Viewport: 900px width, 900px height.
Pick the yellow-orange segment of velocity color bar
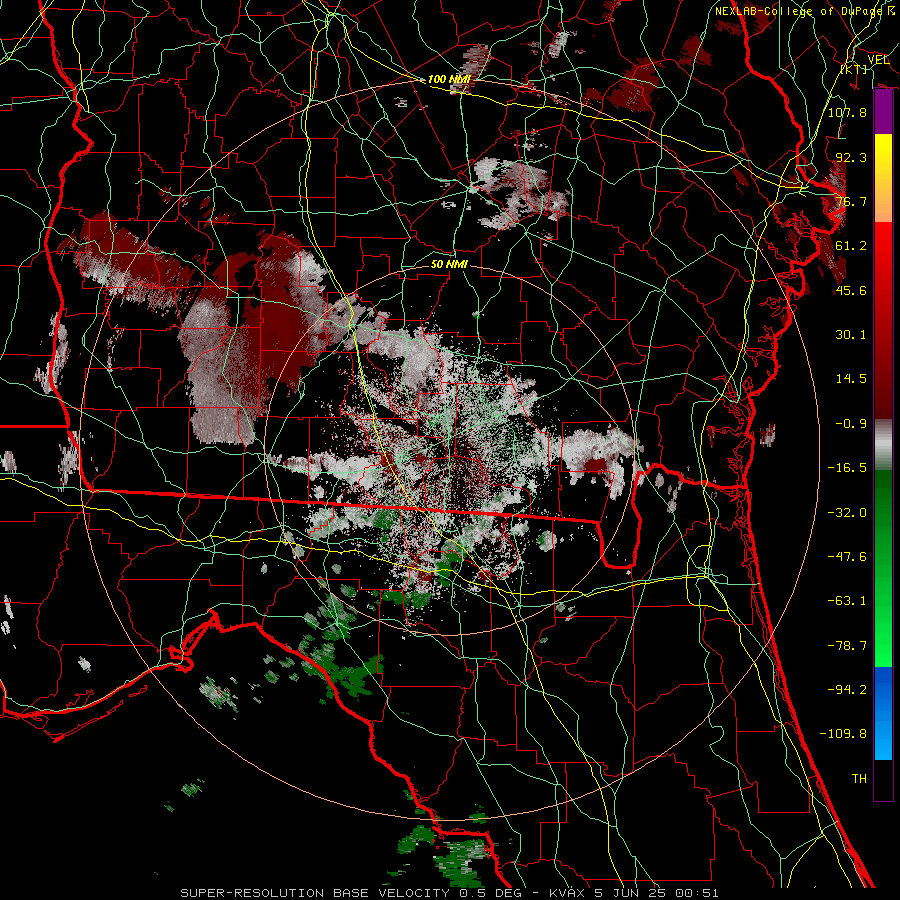click(x=883, y=178)
